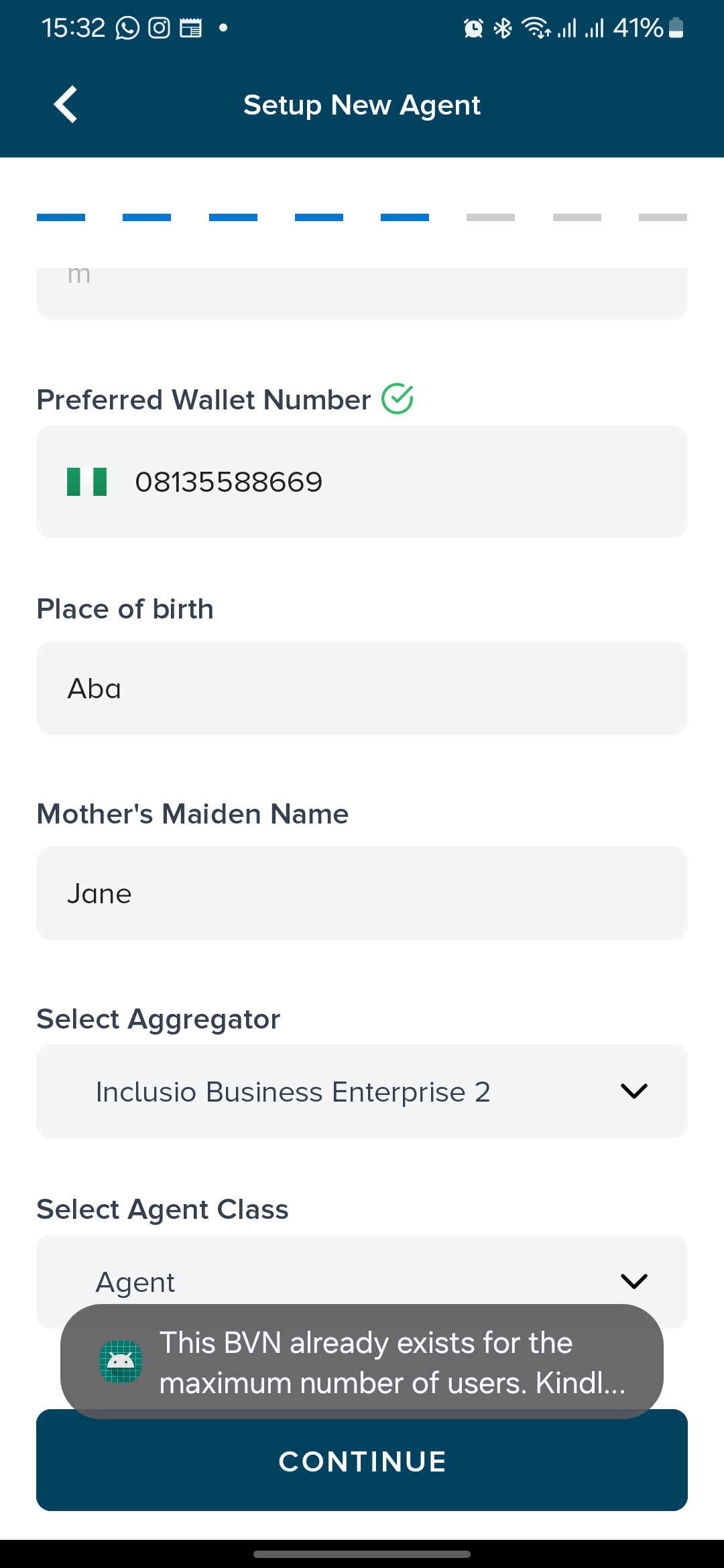Viewport: 724px width, 1568px height.
Task: Tap the Instagram notification icon
Action: 159,28
